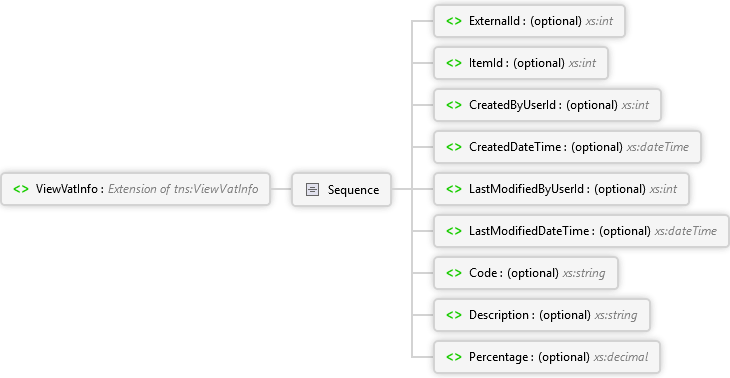730x378 pixels.
Task: Click the element icon beside LastModifiedDateTime
Action: coord(454,231)
